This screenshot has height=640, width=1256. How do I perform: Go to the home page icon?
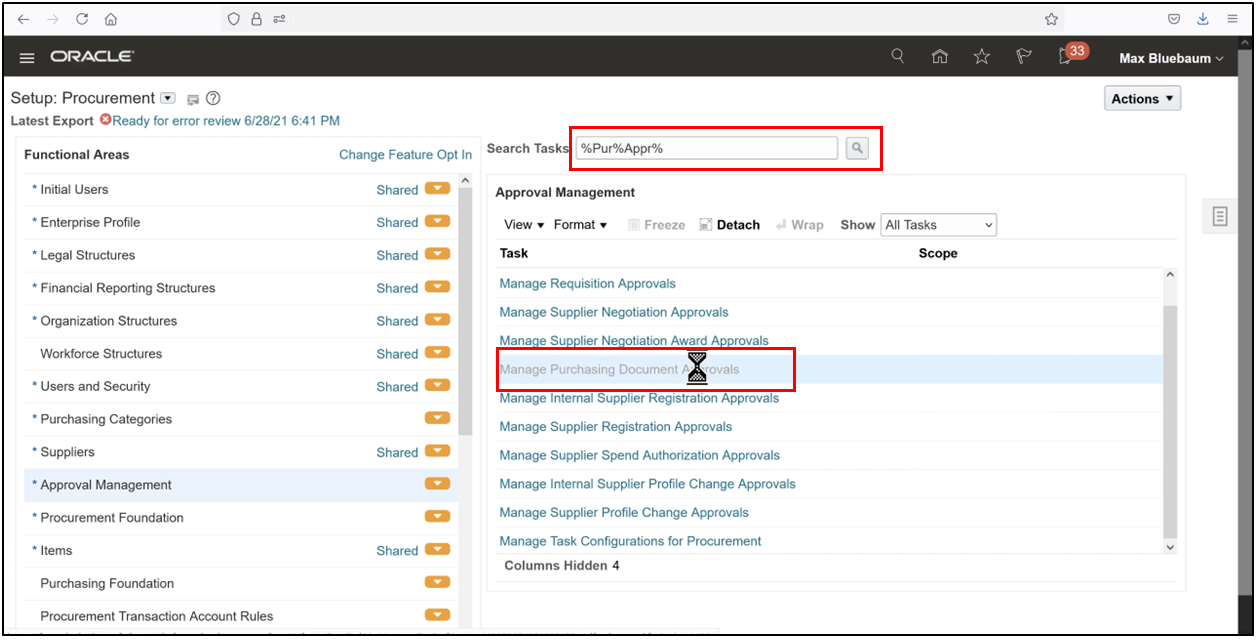click(x=939, y=57)
